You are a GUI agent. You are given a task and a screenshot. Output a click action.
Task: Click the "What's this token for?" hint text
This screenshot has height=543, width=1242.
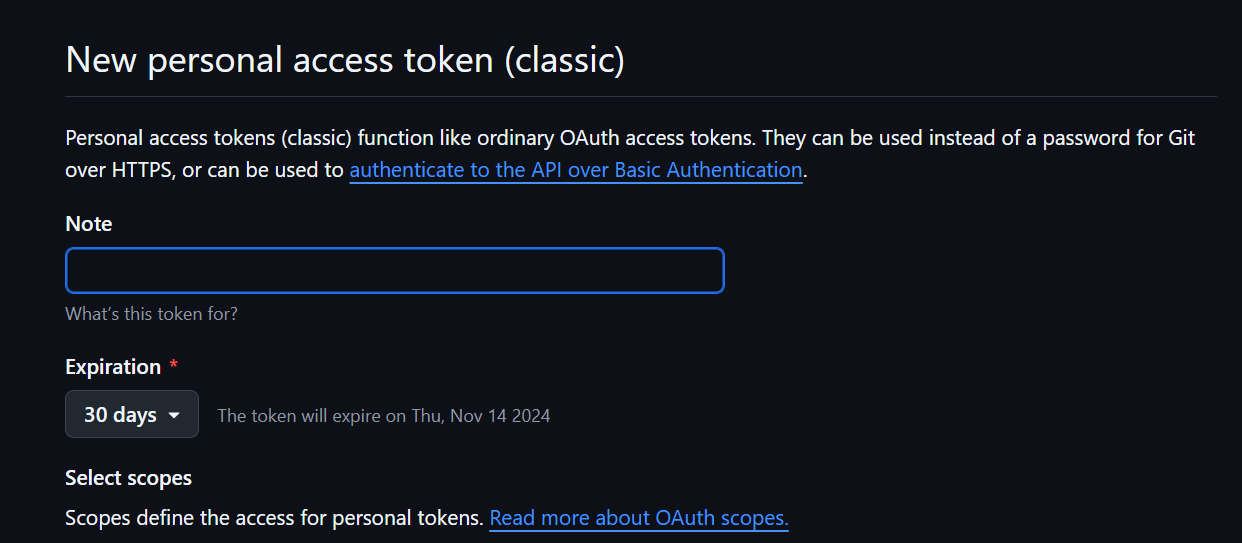coord(151,314)
